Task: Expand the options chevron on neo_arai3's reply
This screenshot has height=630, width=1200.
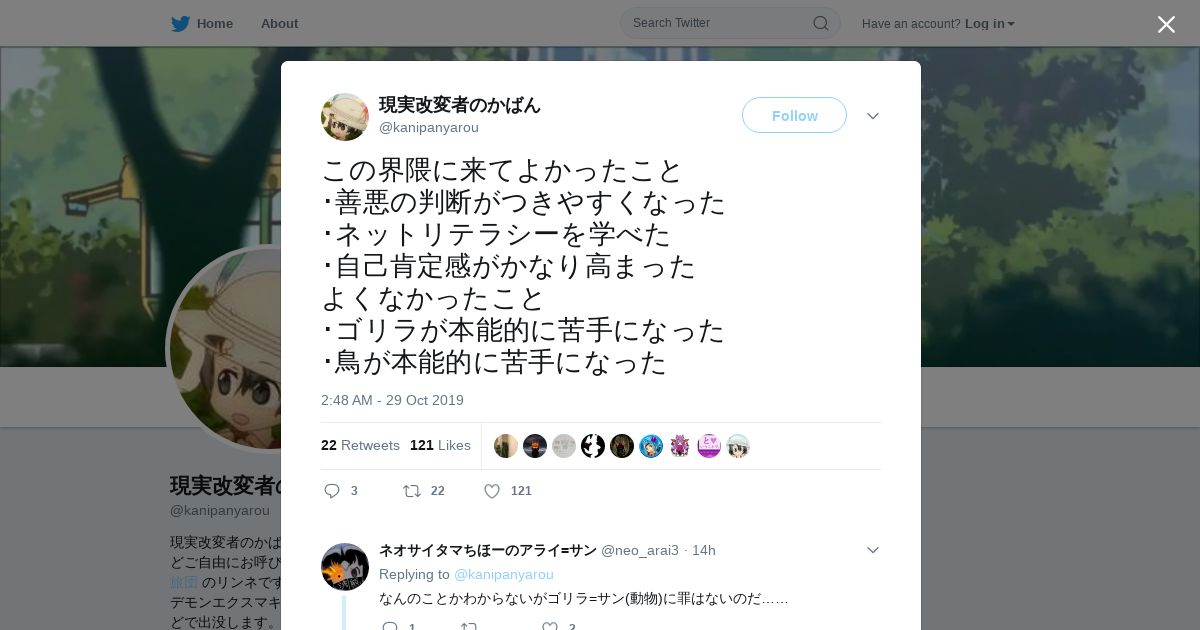Action: 873,550
